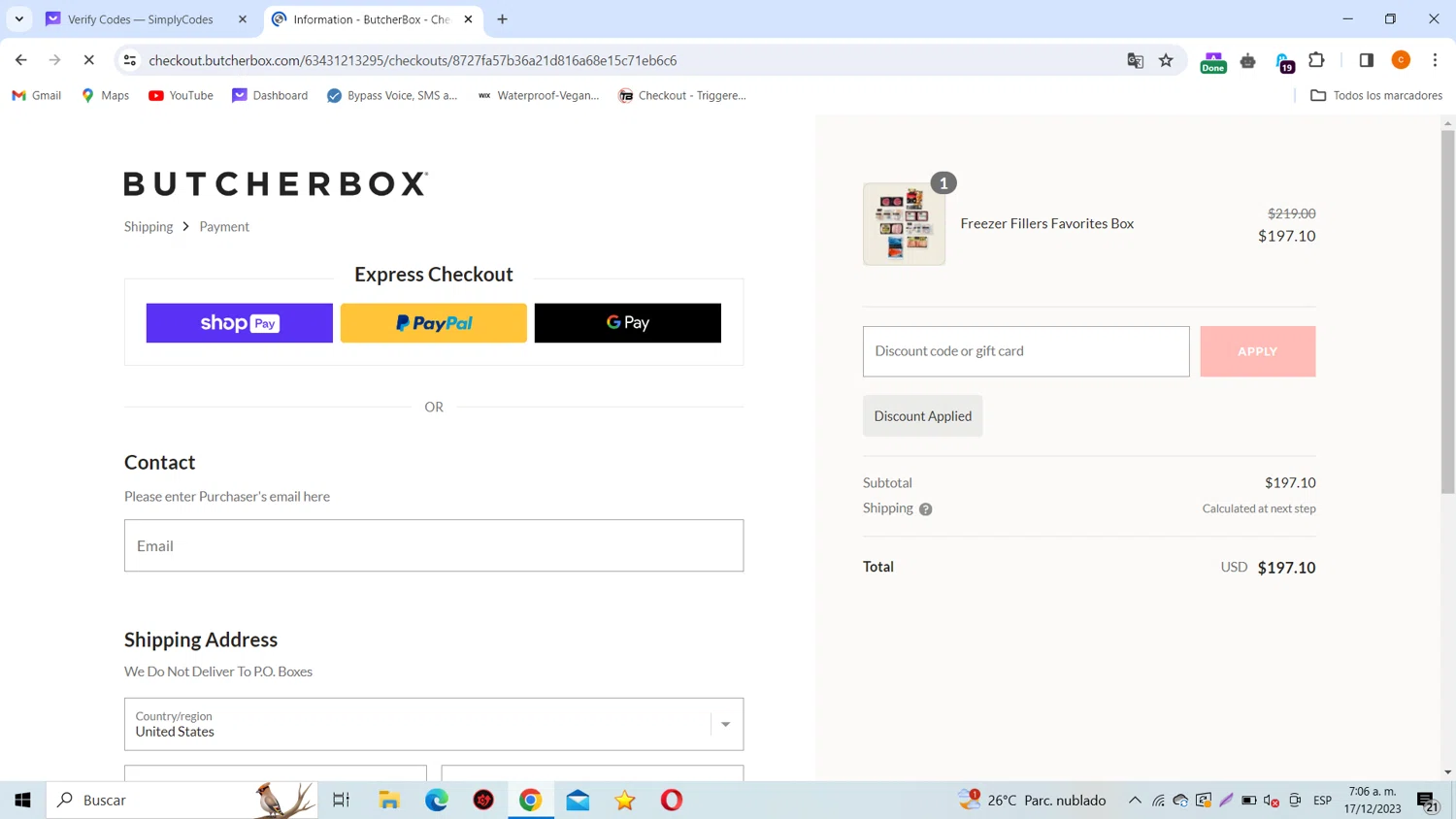This screenshot has width=1456, height=819.
Task: View site information icon in address bar
Action: tap(129, 60)
